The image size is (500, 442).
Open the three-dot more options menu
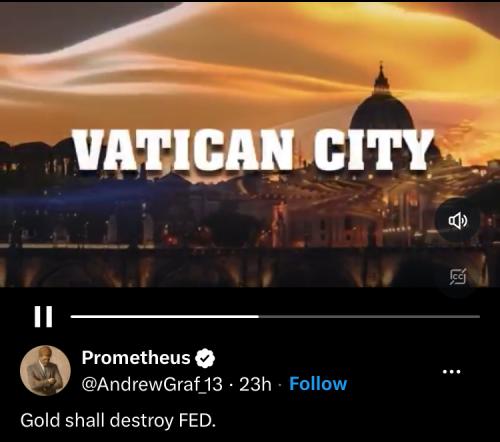[452, 371]
